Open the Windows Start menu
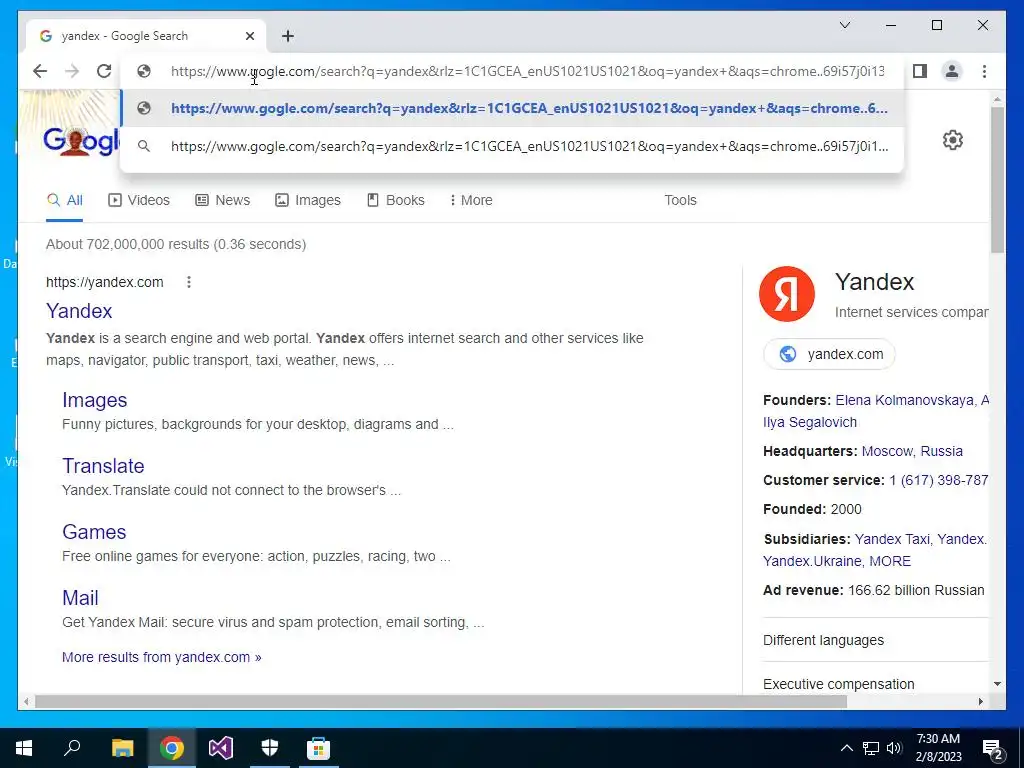The image size is (1024, 768). coord(24,748)
